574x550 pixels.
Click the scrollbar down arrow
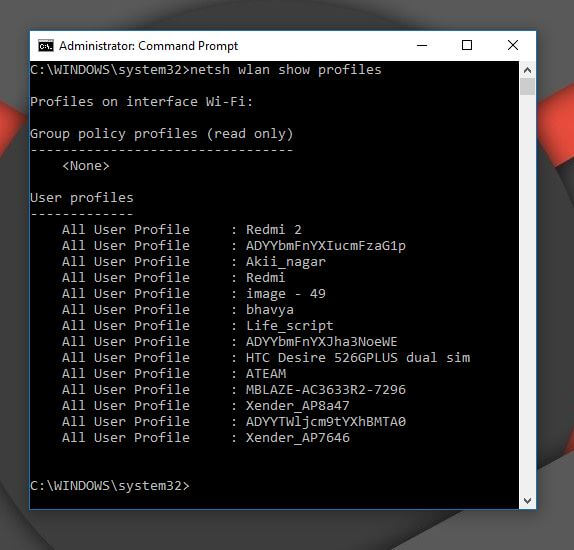(527, 500)
